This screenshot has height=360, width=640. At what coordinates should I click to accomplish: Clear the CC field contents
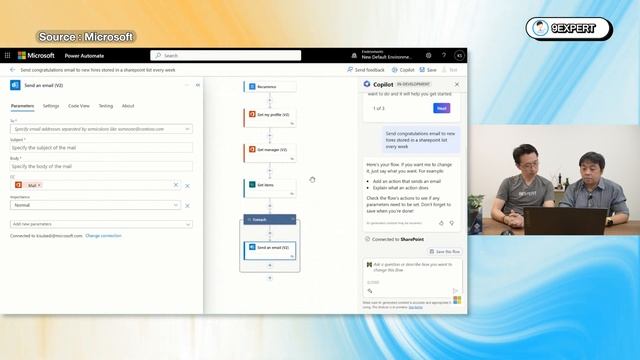coord(176,185)
